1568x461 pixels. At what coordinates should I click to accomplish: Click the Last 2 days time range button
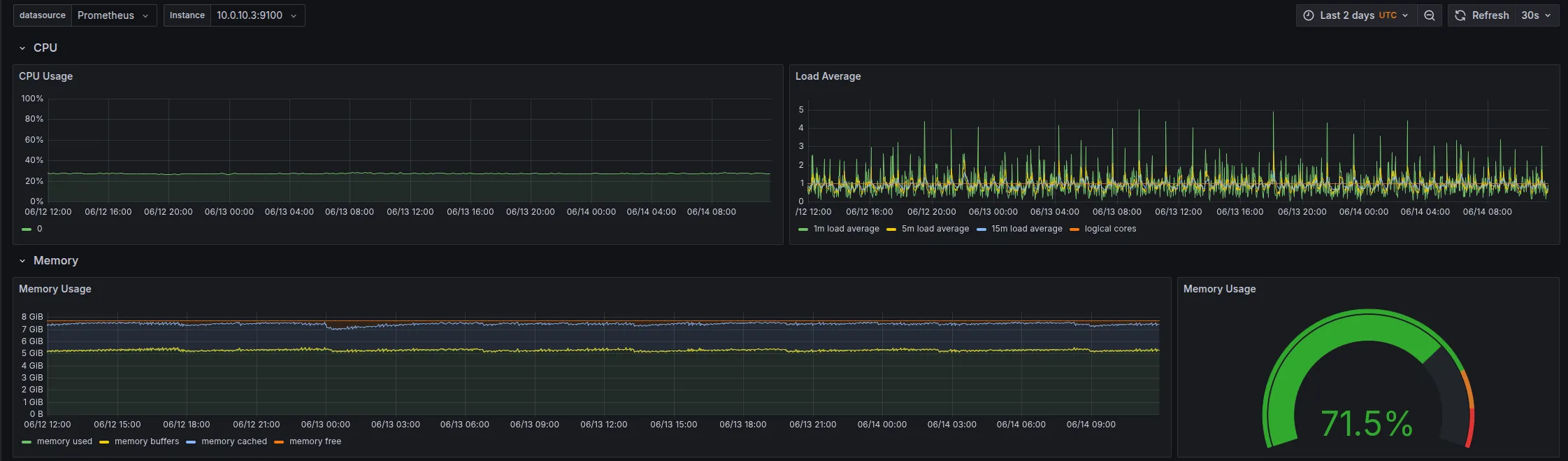pyautogui.click(x=1356, y=15)
